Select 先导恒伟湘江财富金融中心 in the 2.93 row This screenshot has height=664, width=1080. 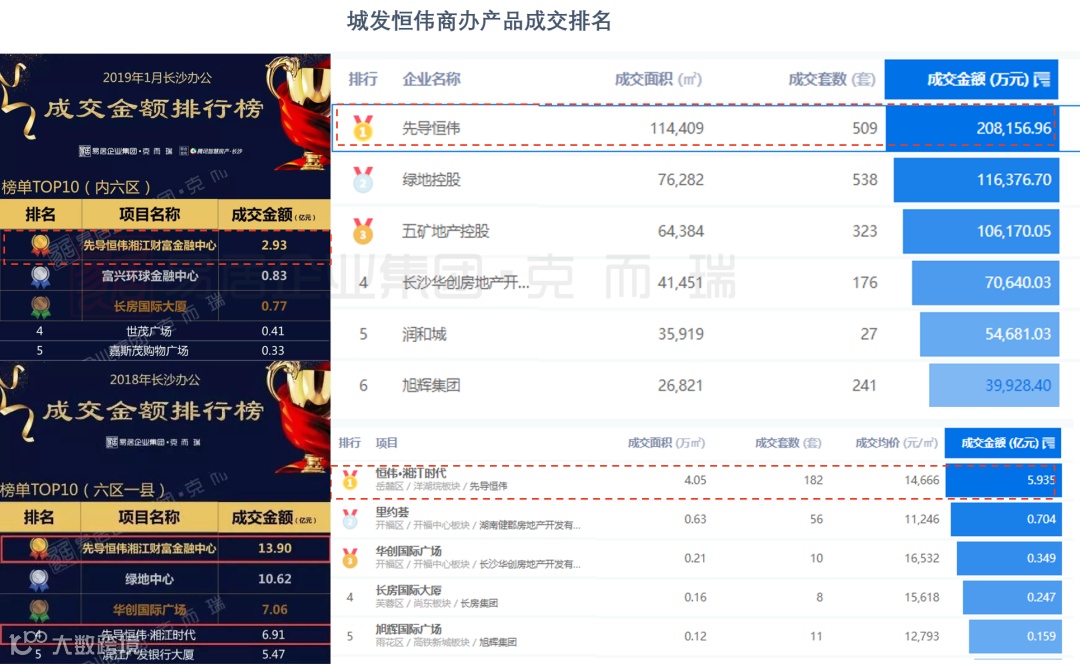(149, 245)
